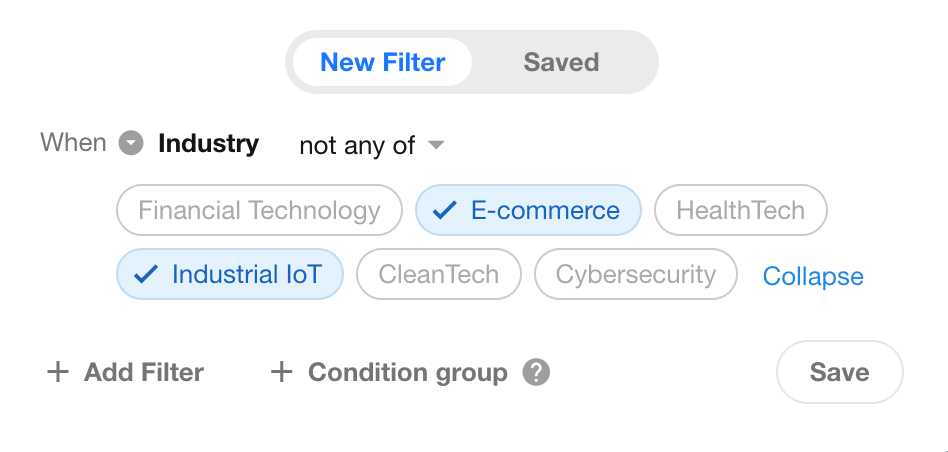This screenshot has height=452, width=948.
Task: Click the checkmark on E-commerce chip
Action: pos(445,210)
